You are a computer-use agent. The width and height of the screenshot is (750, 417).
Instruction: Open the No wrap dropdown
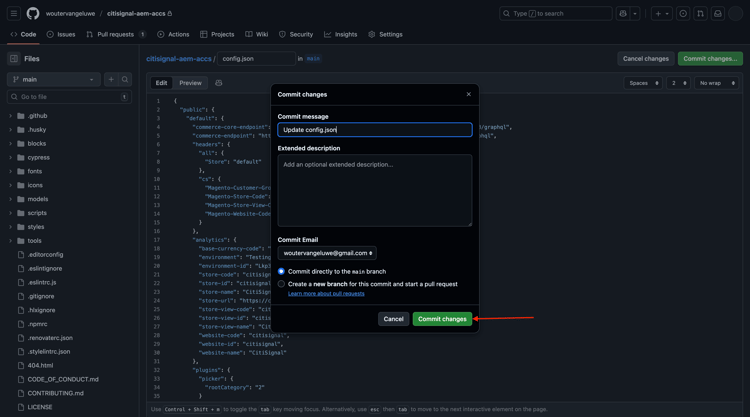point(717,83)
